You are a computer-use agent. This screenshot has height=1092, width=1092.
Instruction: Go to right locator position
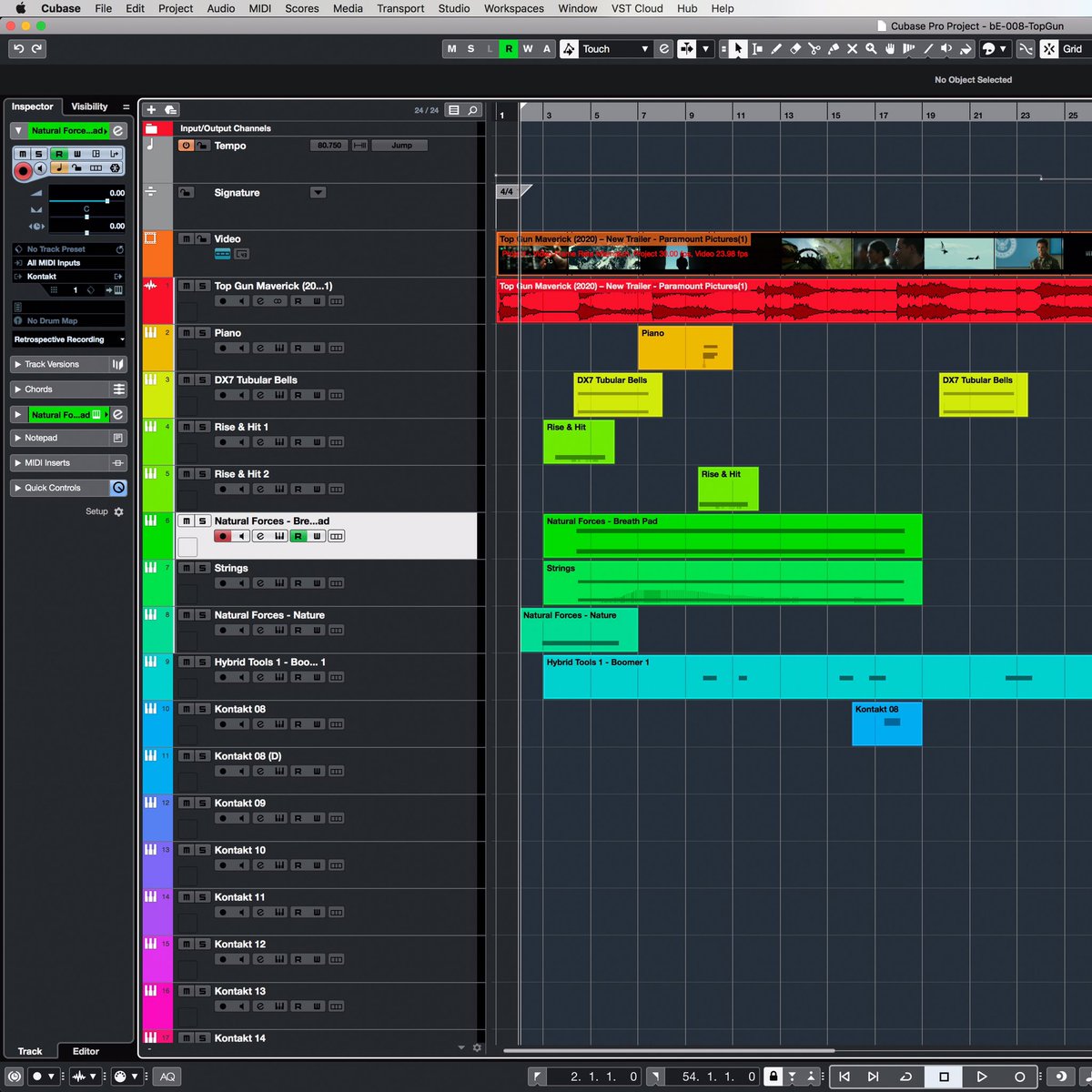(873, 1077)
